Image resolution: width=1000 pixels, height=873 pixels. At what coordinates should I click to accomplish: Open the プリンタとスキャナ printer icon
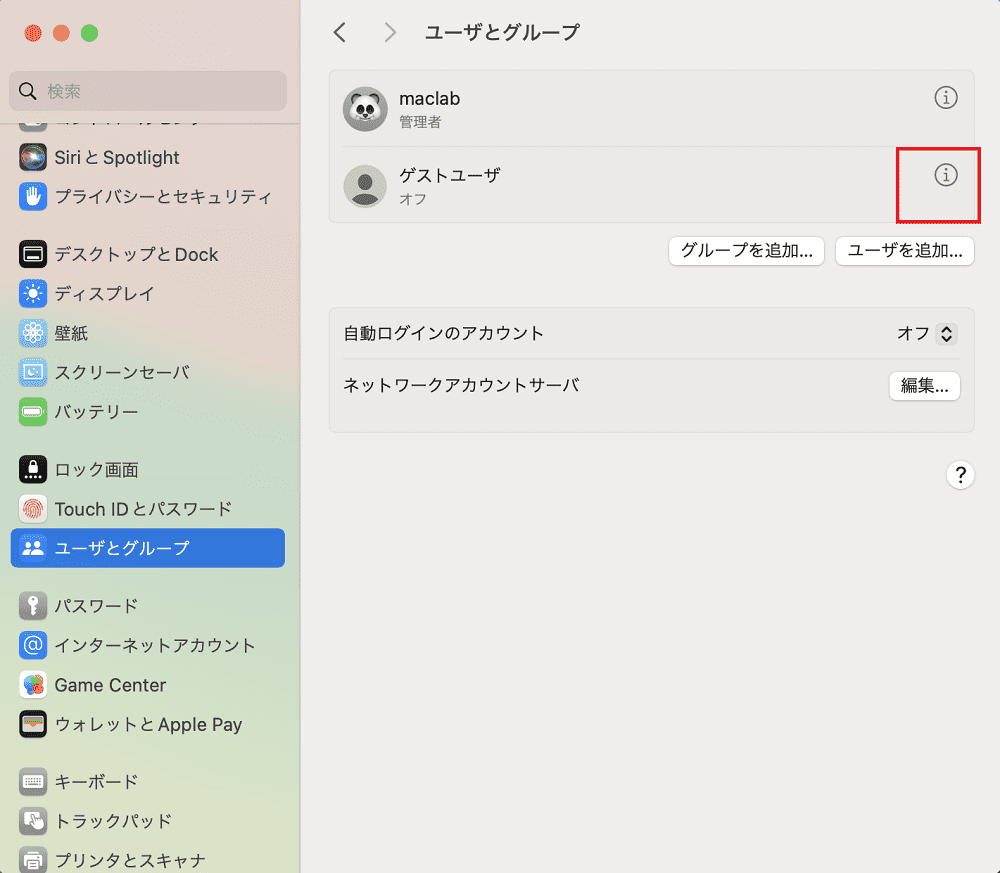[x=33, y=860]
